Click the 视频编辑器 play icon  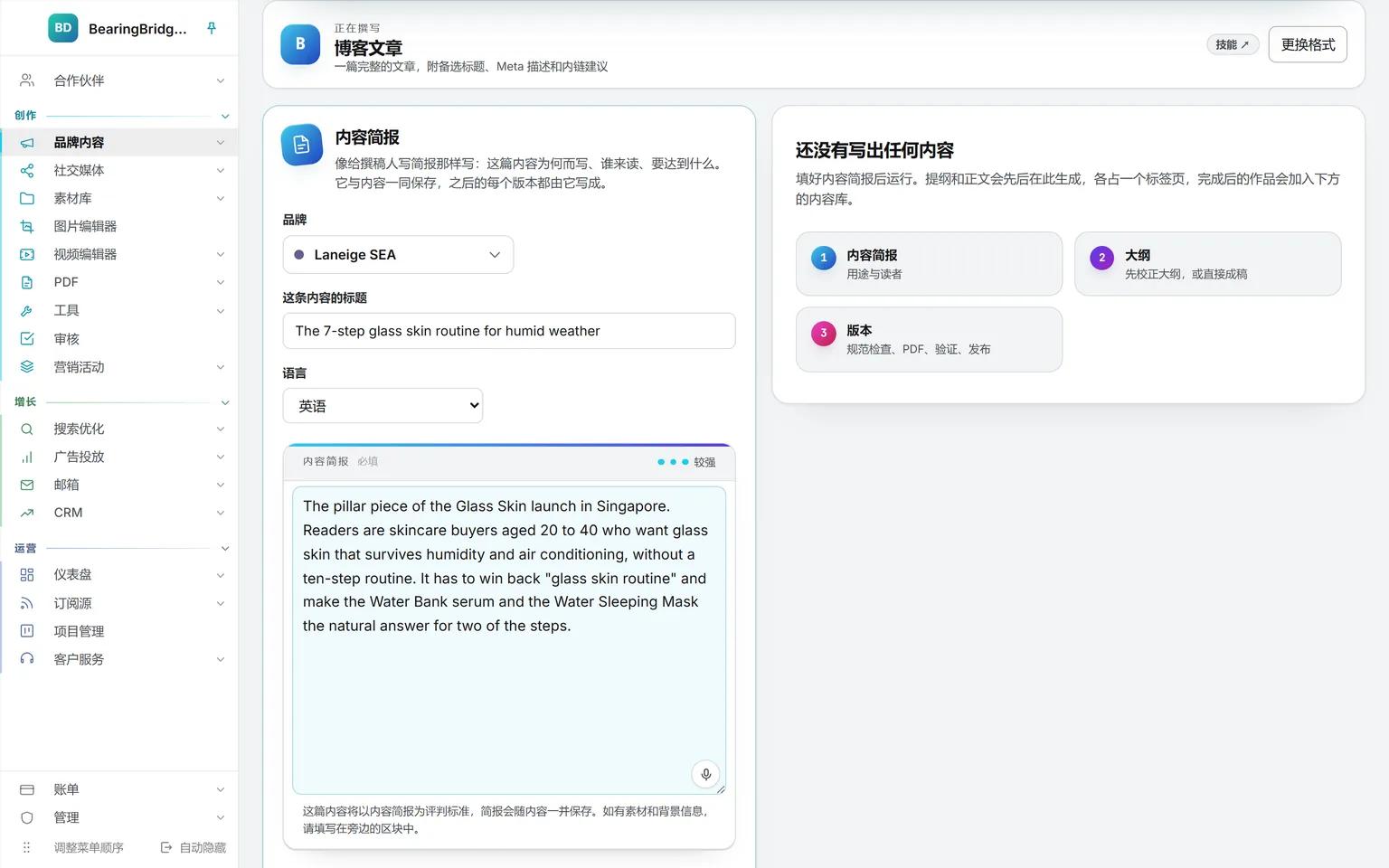[x=27, y=254]
